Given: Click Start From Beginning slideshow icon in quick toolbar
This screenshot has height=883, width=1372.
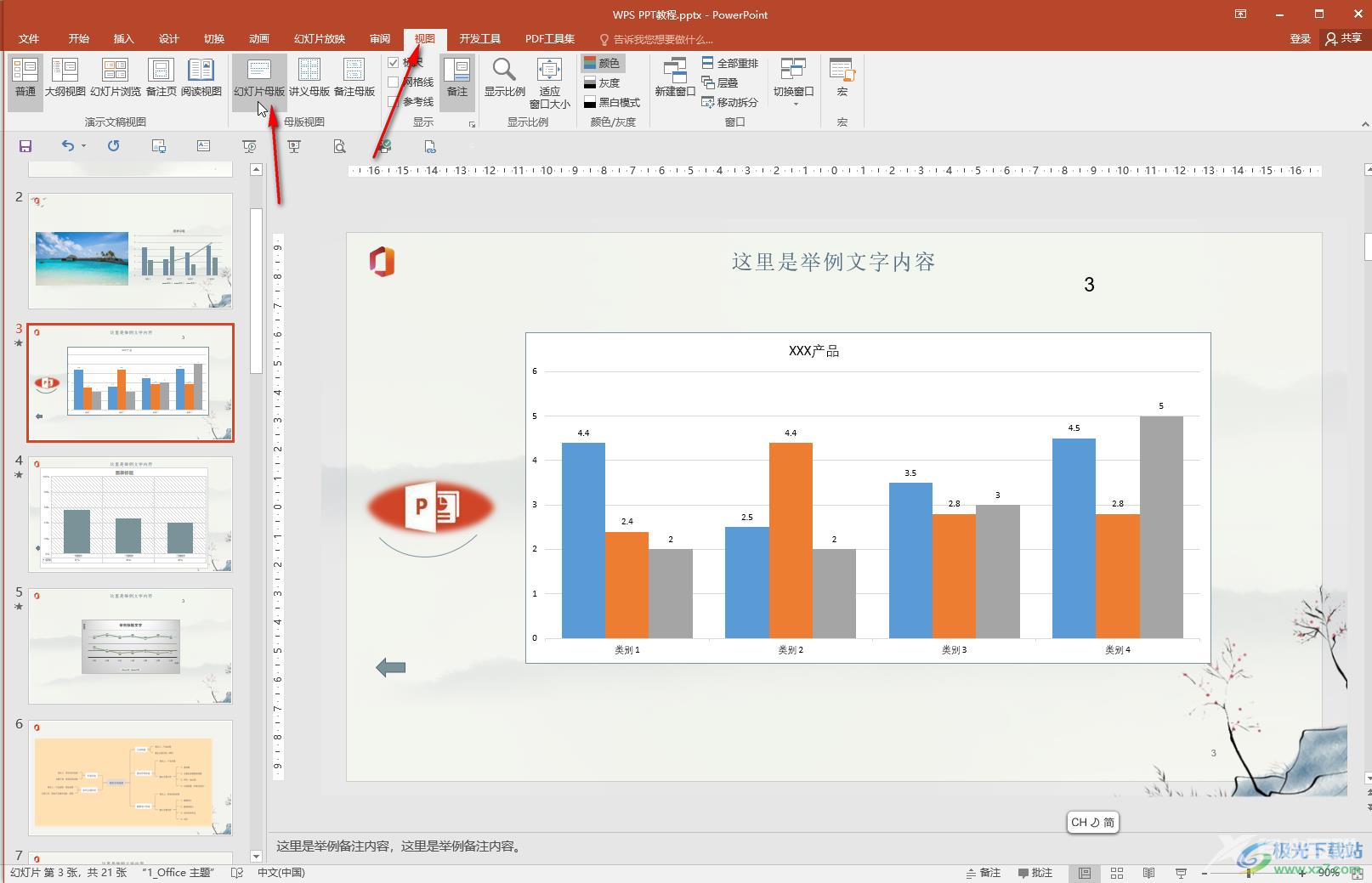Looking at the screenshot, I should click(x=249, y=146).
